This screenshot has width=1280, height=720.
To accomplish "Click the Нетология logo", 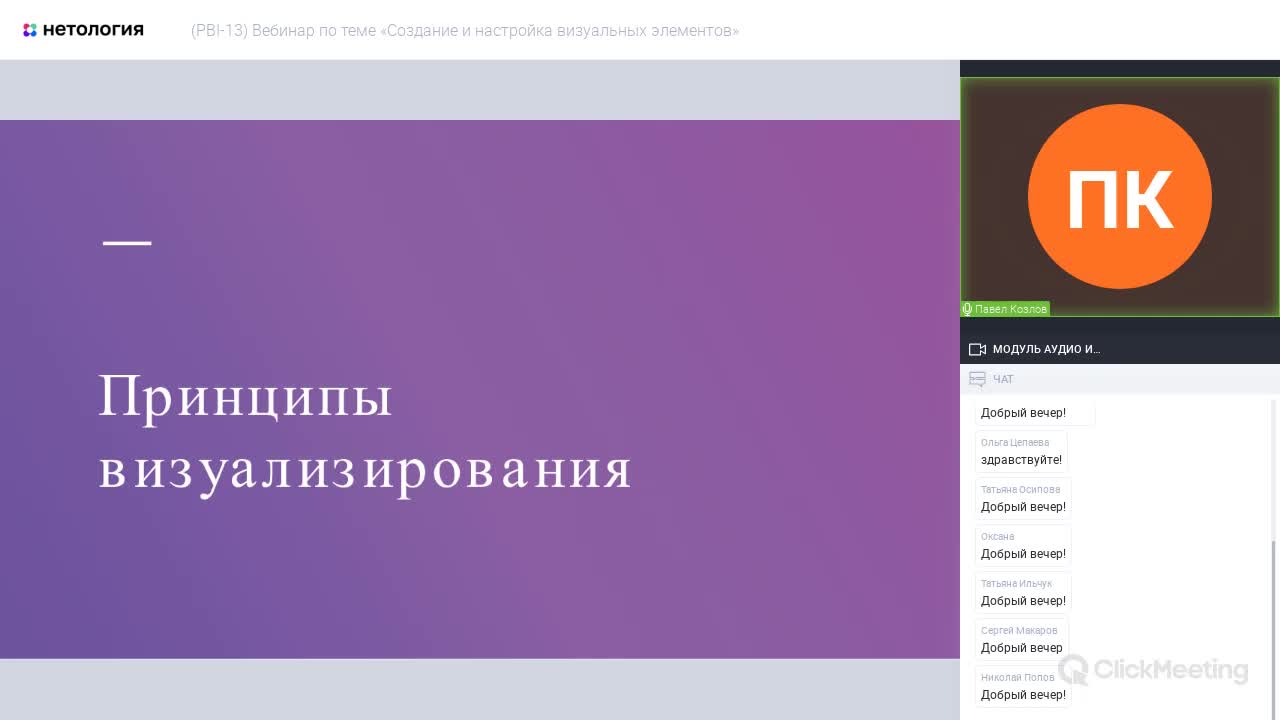I will click(x=84, y=30).
